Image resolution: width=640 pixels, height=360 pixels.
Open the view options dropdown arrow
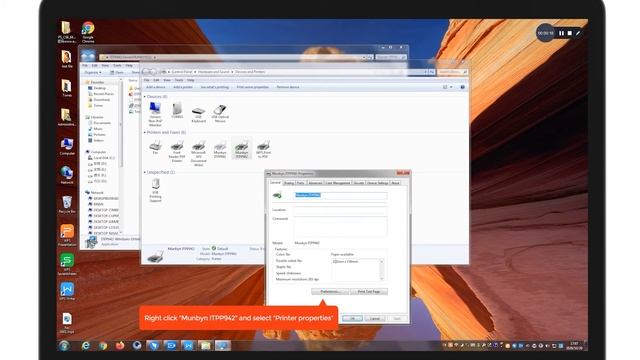click(451, 87)
